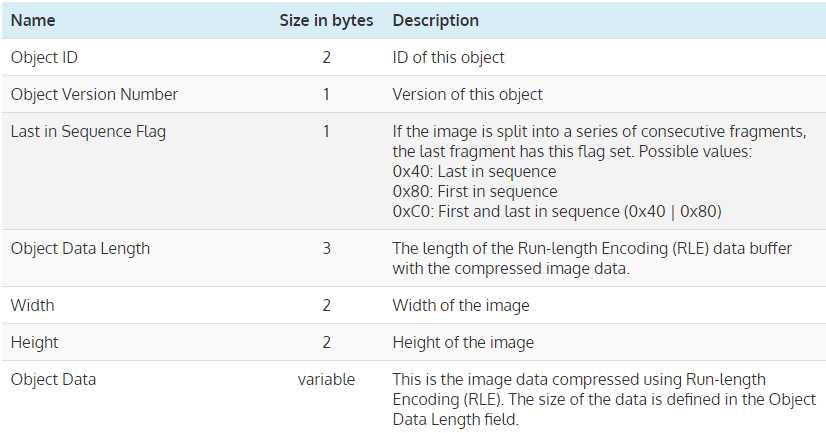Click the Object Version Number cell

[94, 94]
